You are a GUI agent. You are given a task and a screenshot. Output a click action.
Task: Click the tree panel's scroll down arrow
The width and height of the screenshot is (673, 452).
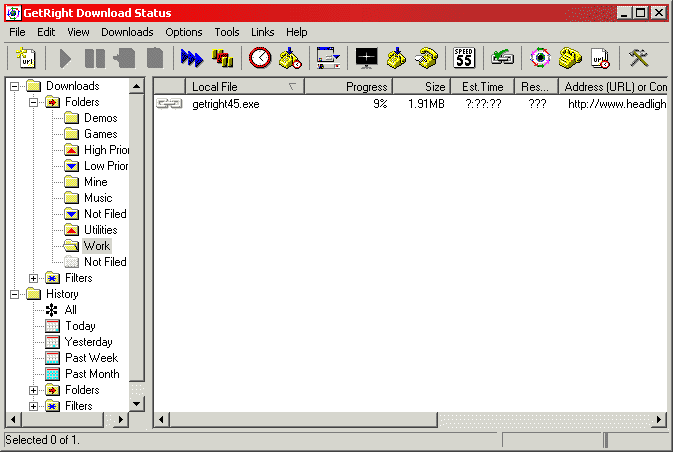(136, 404)
